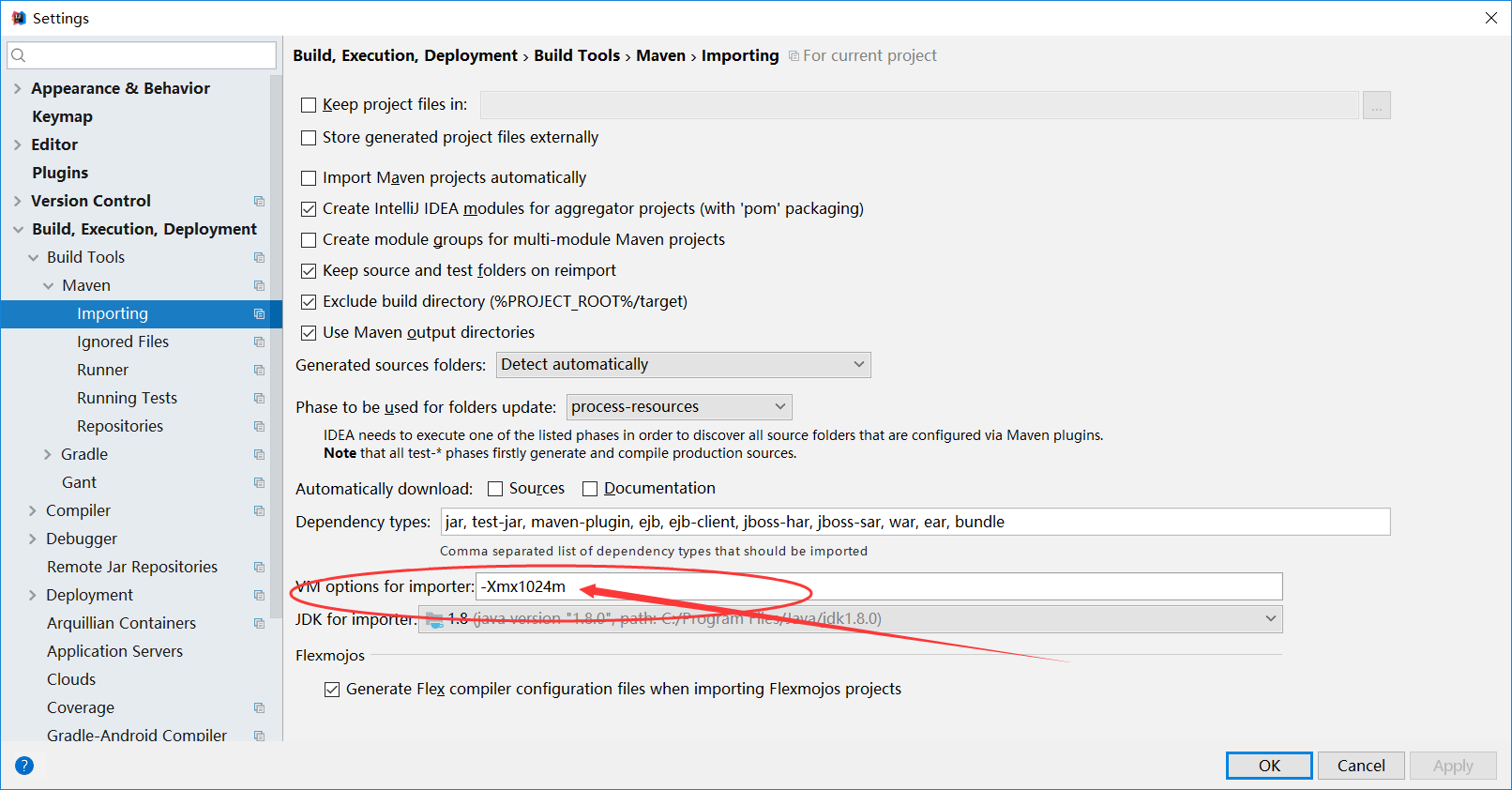This screenshot has height=790, width=1512.
Task: Click the search magnifier icon in settings
Action: [18, 55]
